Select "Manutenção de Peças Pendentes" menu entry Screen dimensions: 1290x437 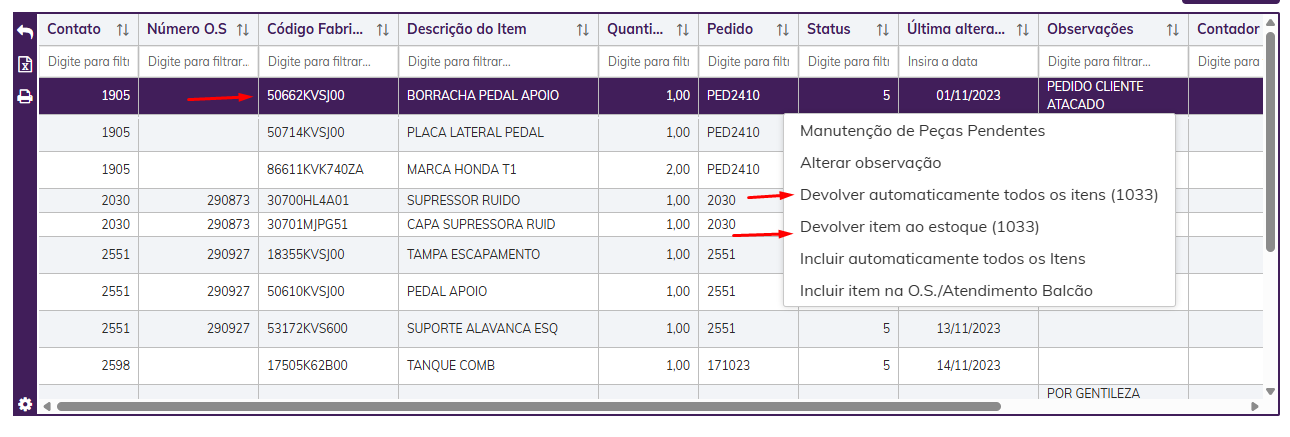coord(922,131)
